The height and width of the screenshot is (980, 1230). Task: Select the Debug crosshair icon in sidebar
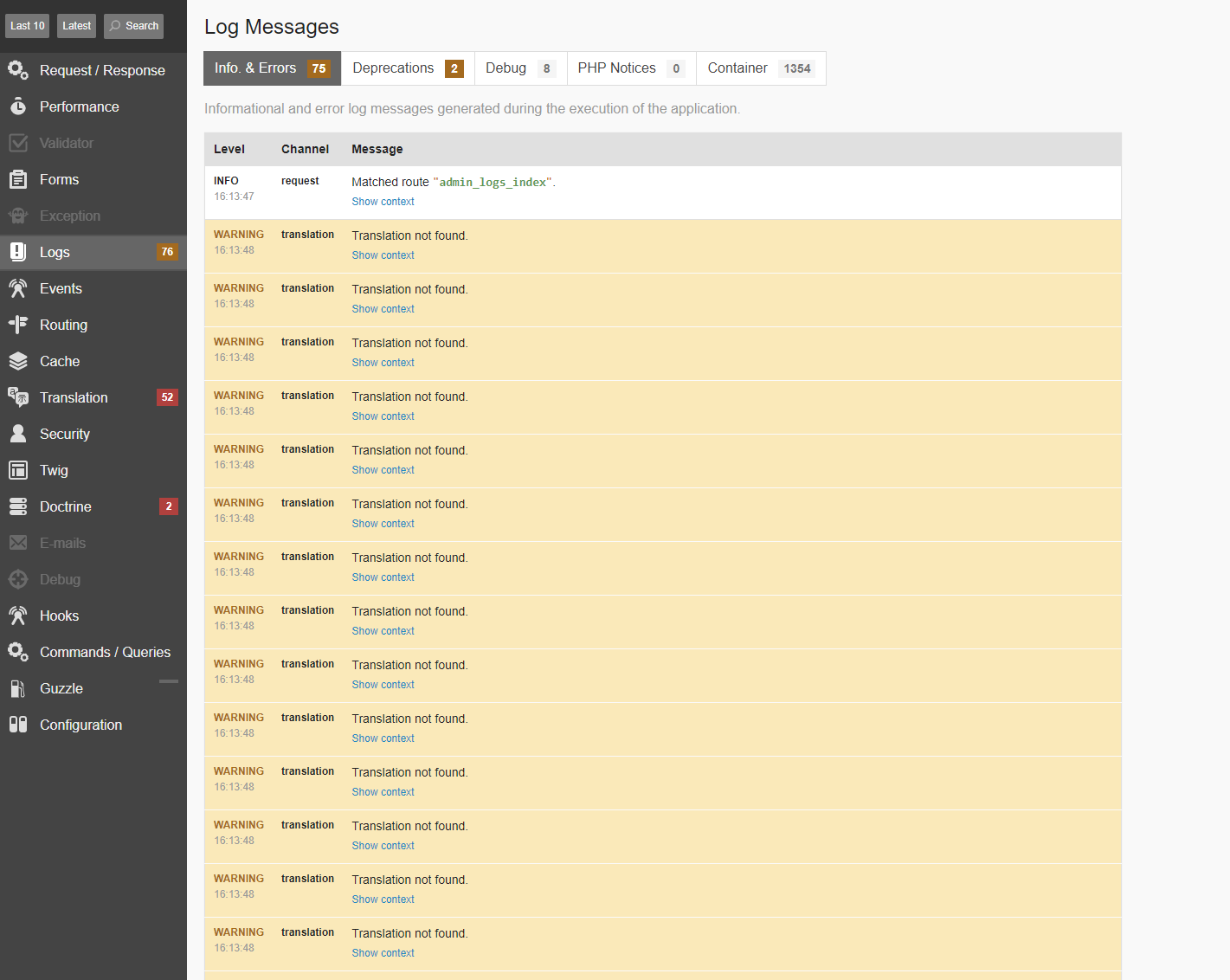tap(18, 579)
